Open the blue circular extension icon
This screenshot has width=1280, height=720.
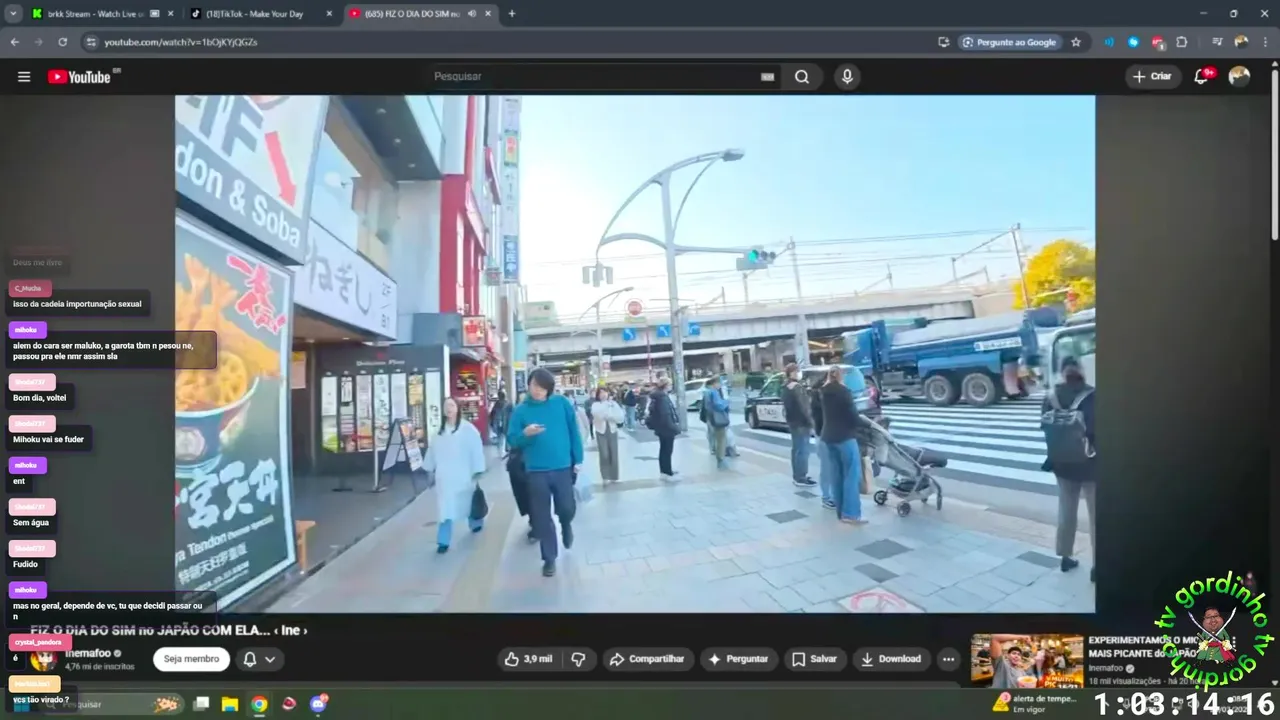pyautogui.click(x=1133, y=42)
